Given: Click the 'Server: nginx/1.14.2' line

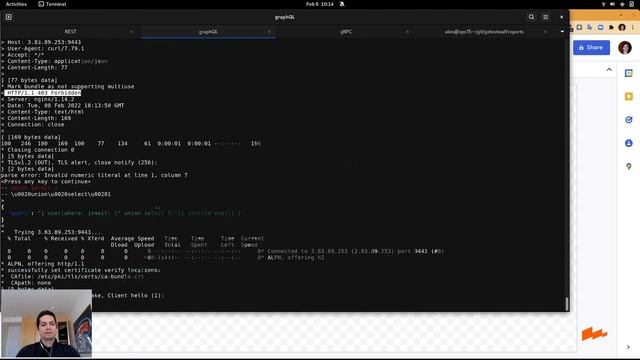Looking at the screenshot, I should coord(38,99).
